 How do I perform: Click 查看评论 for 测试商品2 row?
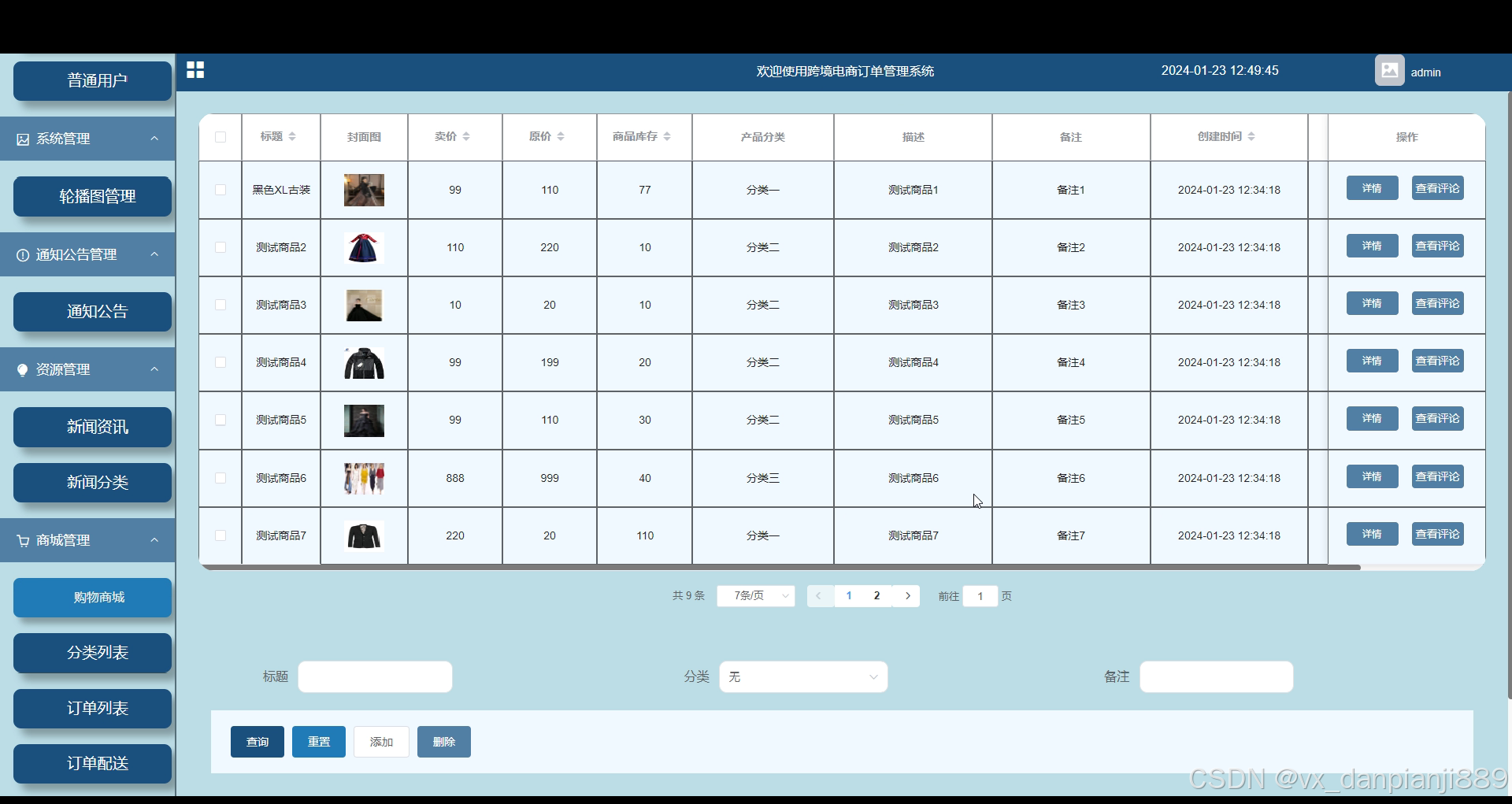point(1438,246)
